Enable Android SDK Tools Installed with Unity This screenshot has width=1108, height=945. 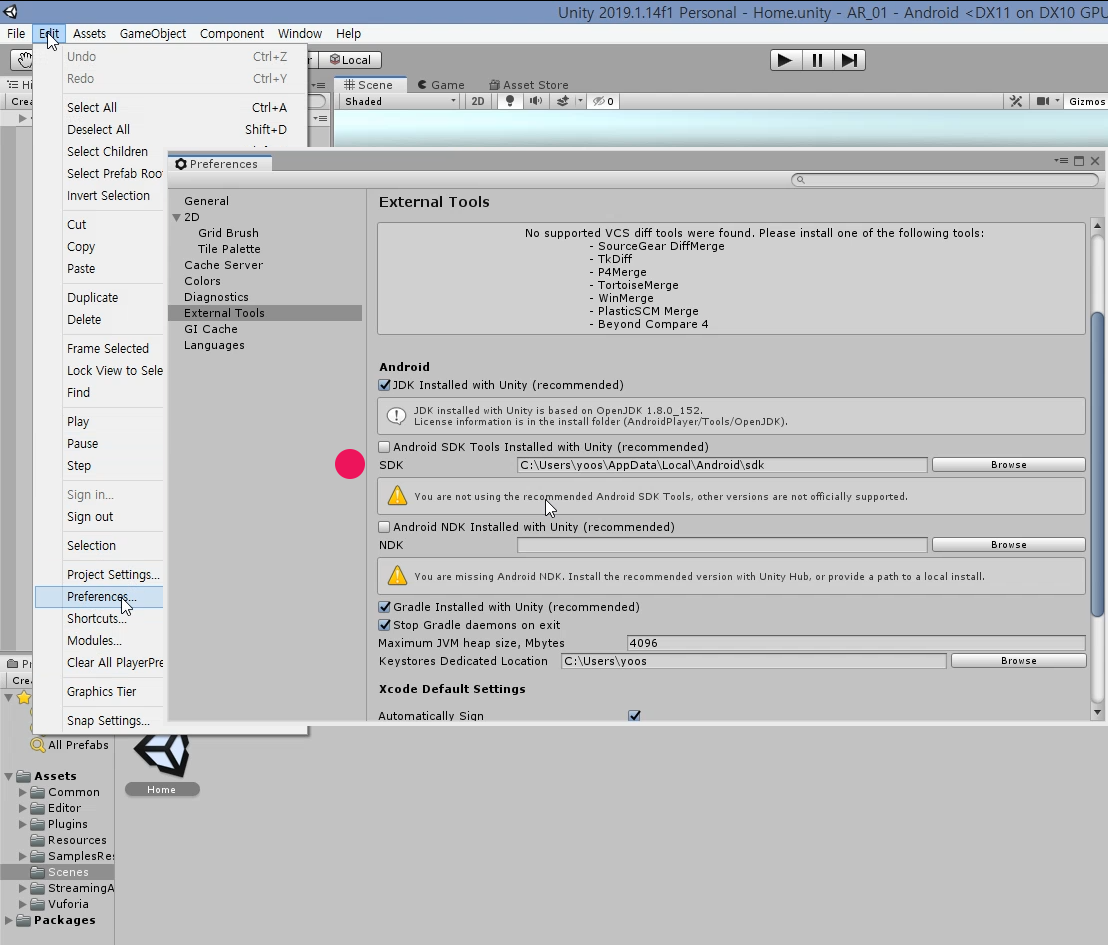384,447
